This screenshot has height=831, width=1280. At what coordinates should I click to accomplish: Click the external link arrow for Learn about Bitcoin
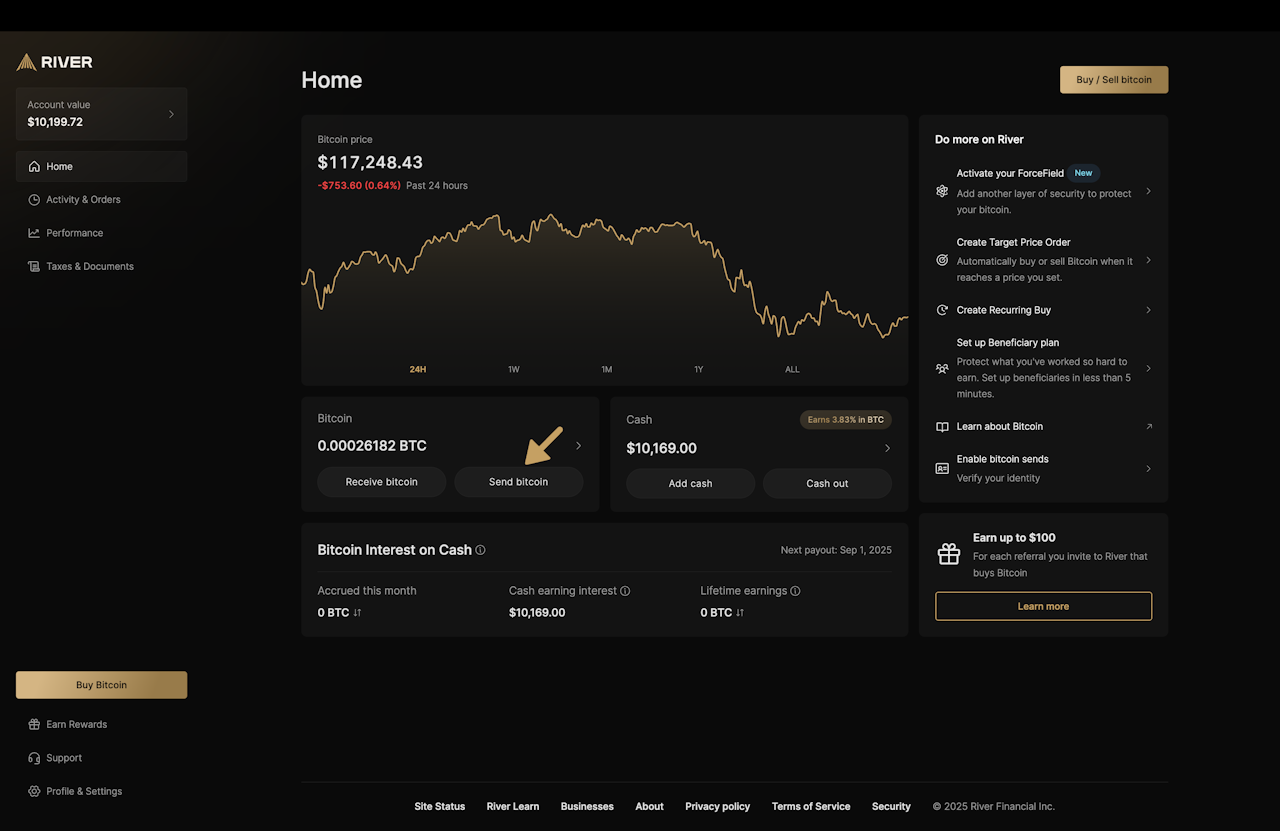(x=1148, y=426)
